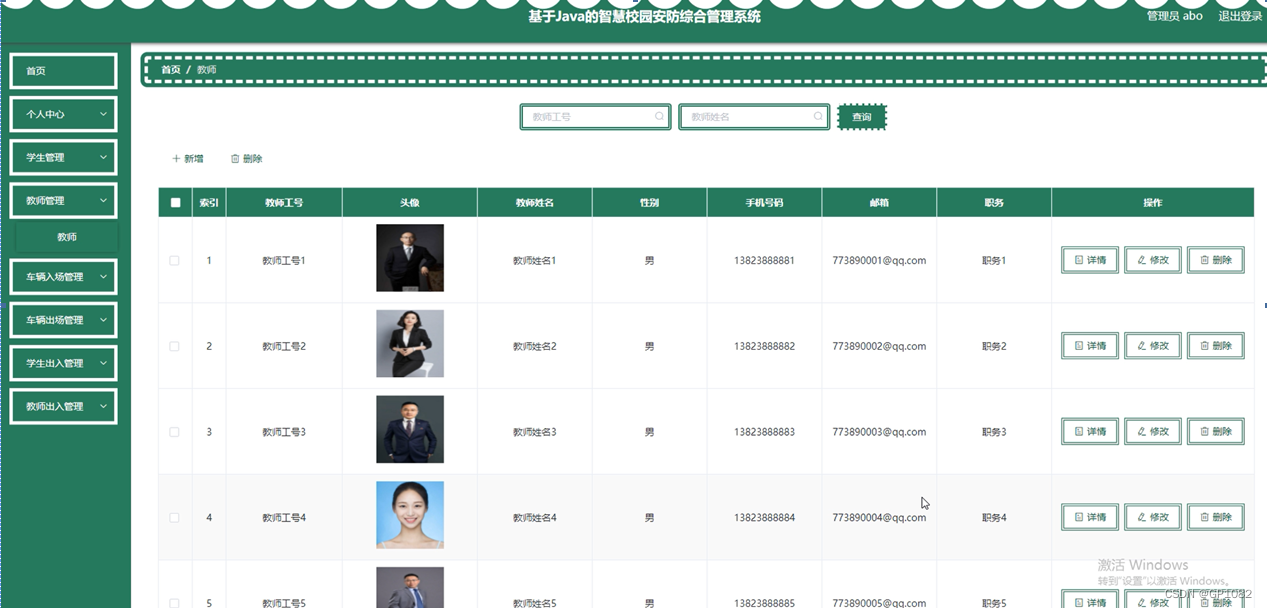Click the 手机号码 column header
1267x608 pixels.
[764, 203]
